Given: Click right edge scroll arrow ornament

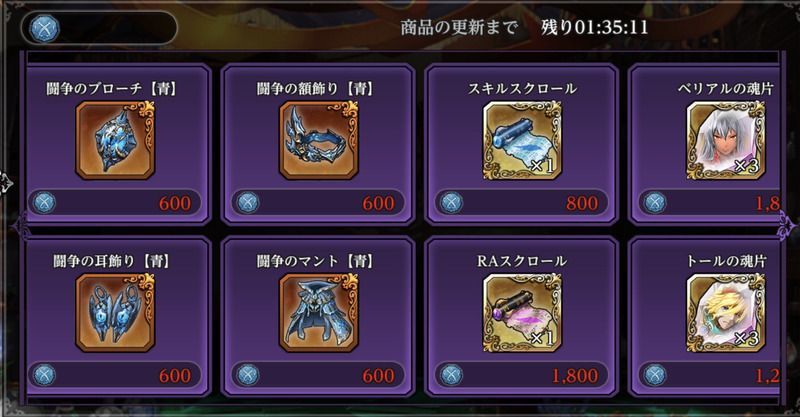Looking at the screenshot, I should 787,227.
